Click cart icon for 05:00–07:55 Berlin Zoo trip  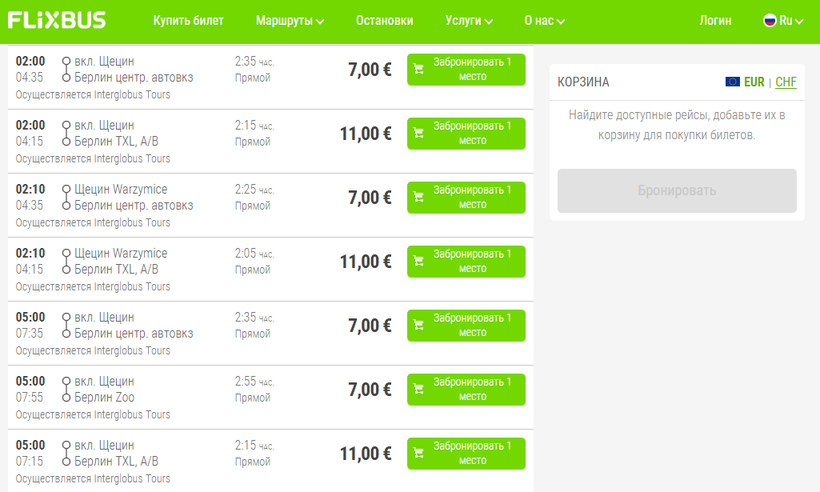[x=419, y=390]
